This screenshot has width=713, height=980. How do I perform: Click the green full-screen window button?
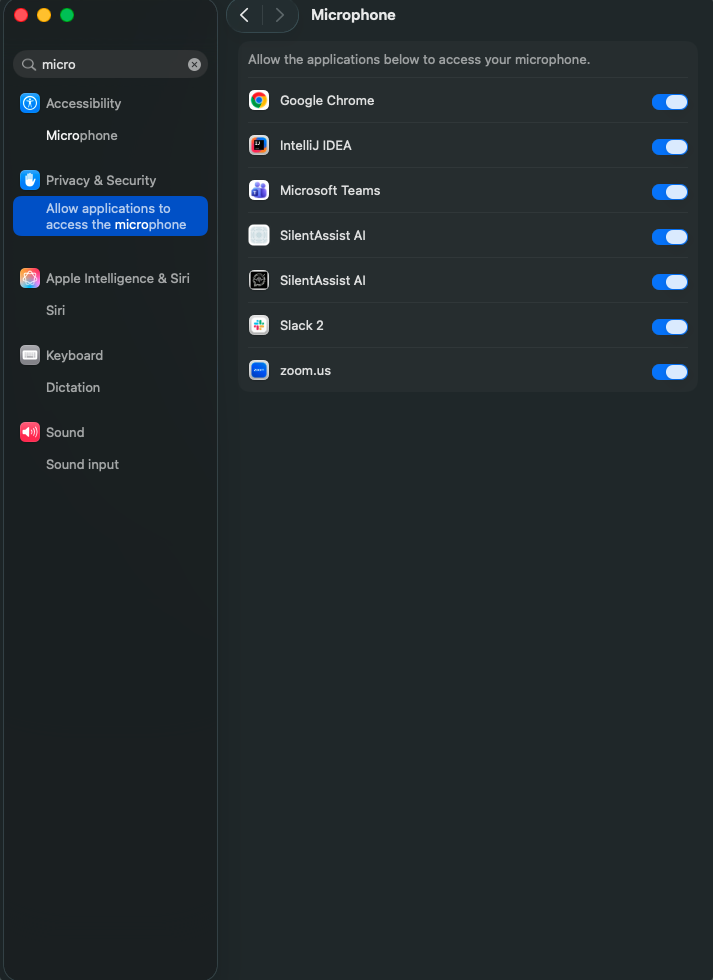pyautogui.click(x=67, y=15)
